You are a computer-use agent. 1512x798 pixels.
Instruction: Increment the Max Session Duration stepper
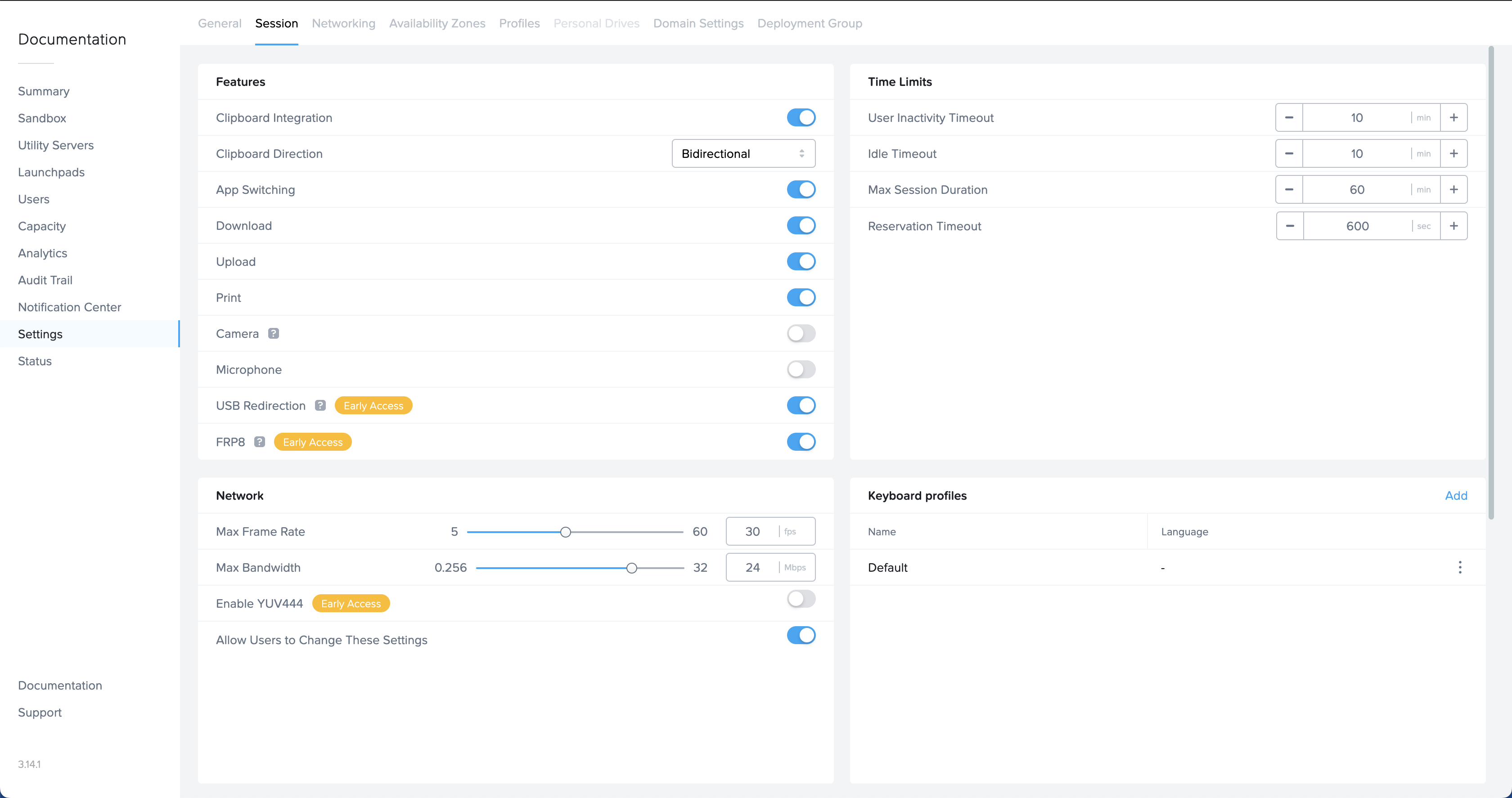[x=1454, y=190]
